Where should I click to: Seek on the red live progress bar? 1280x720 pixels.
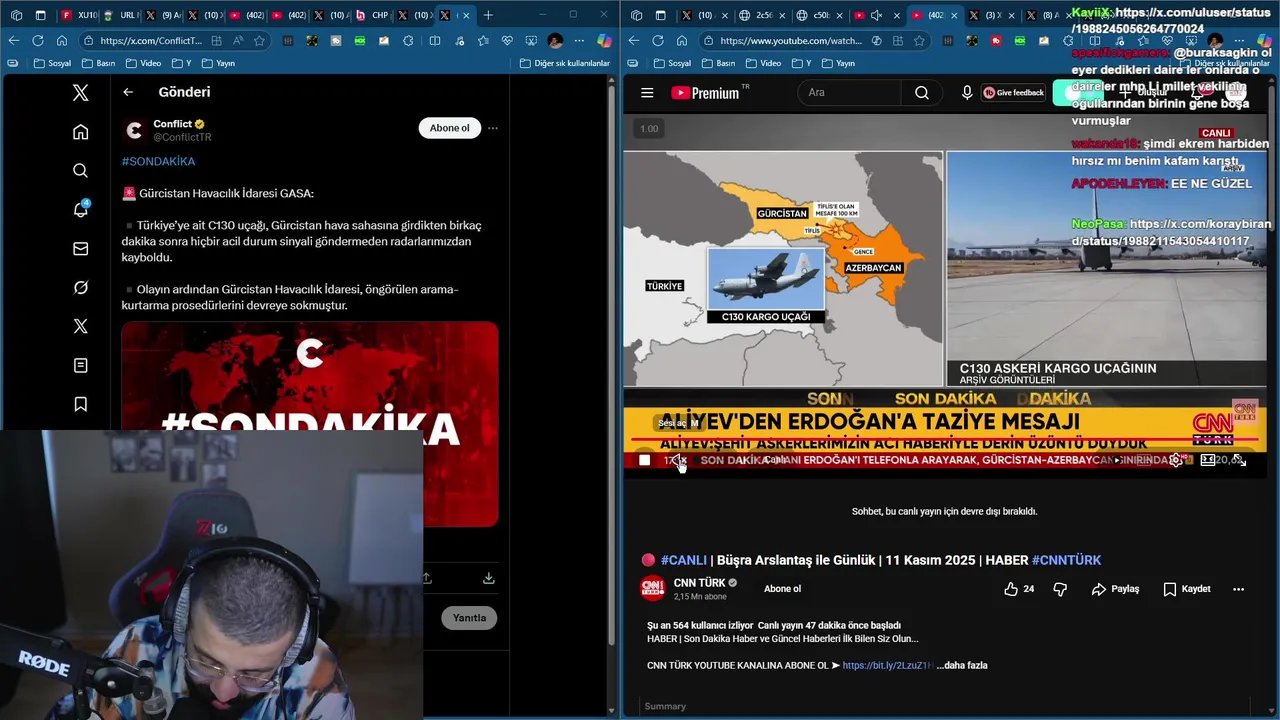pos(944,439)
